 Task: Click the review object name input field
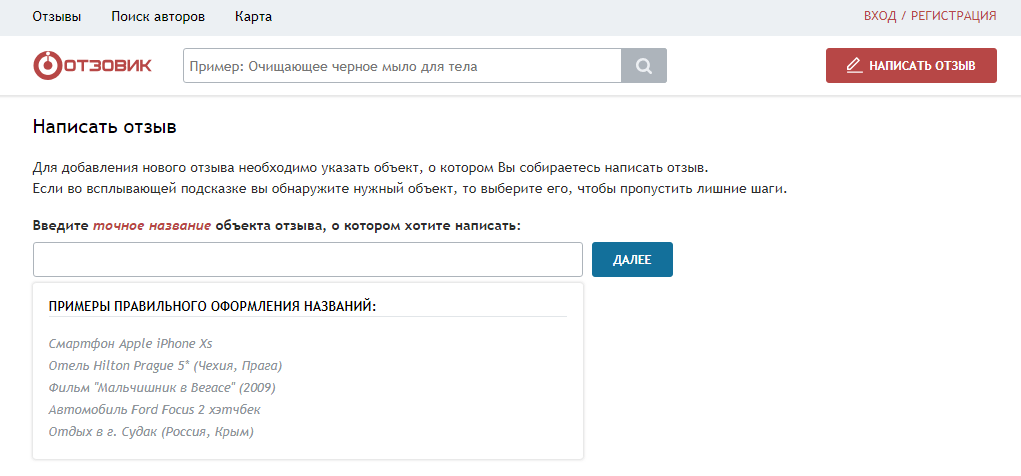(308, 260)
